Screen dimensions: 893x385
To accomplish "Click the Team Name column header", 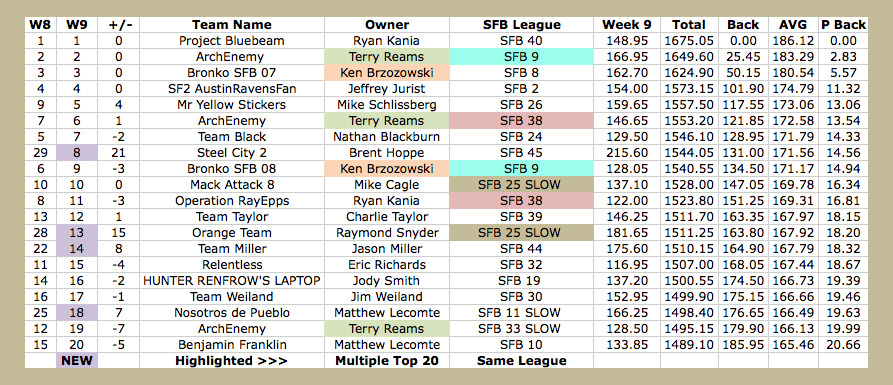I will point(232,24).
